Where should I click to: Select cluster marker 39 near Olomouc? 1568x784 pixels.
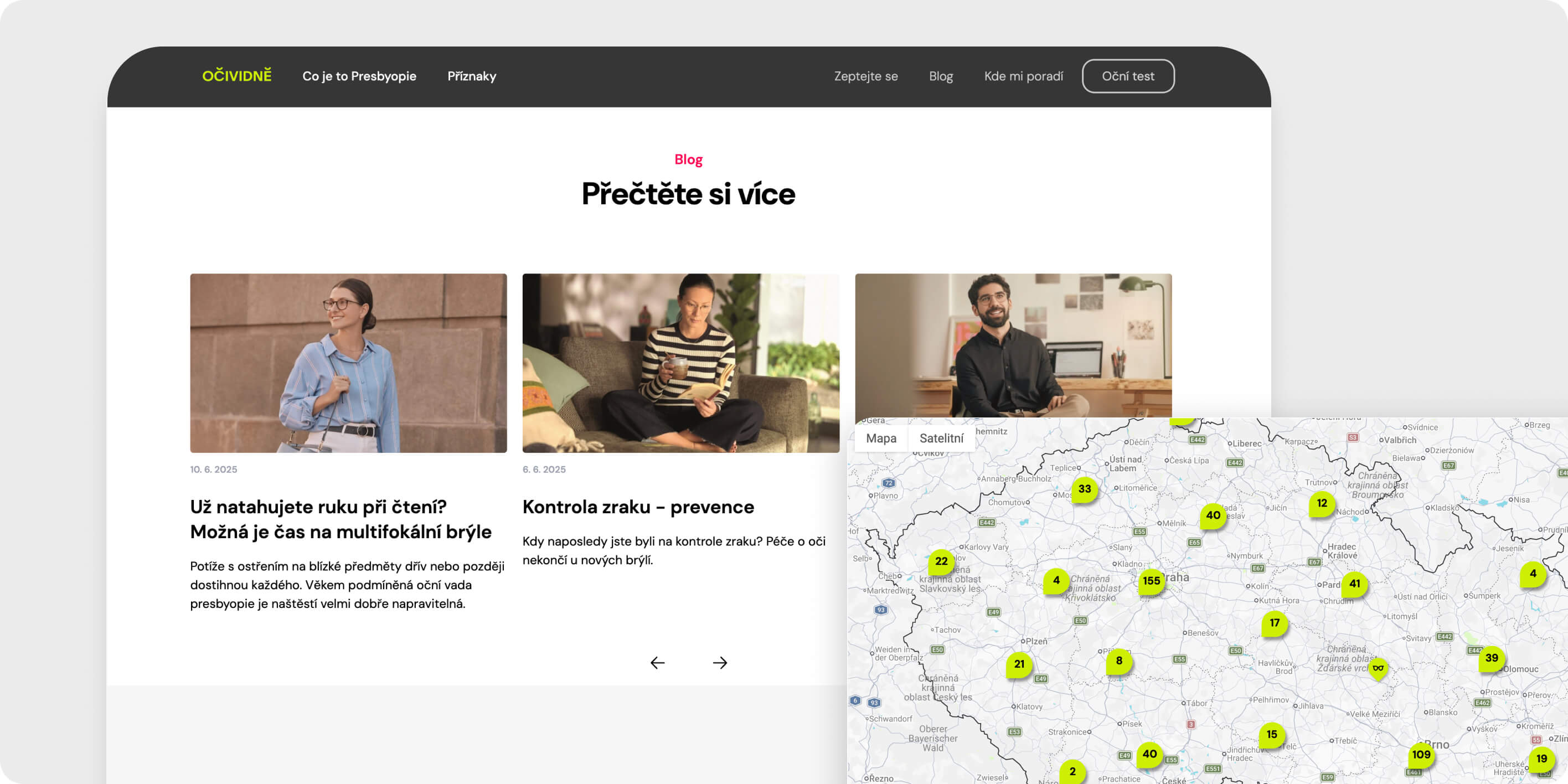[x=1491, y=658]
